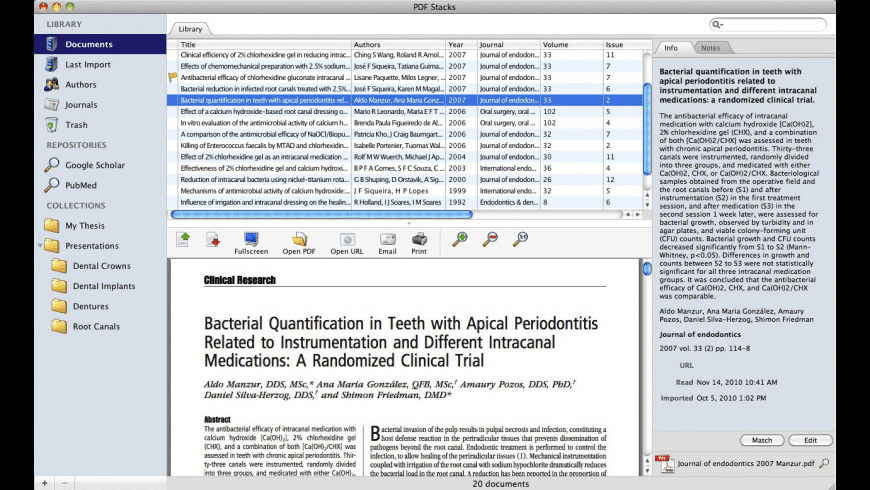
Task: Click the PDF preview scroll down arrow
Action: pos(647,471)
